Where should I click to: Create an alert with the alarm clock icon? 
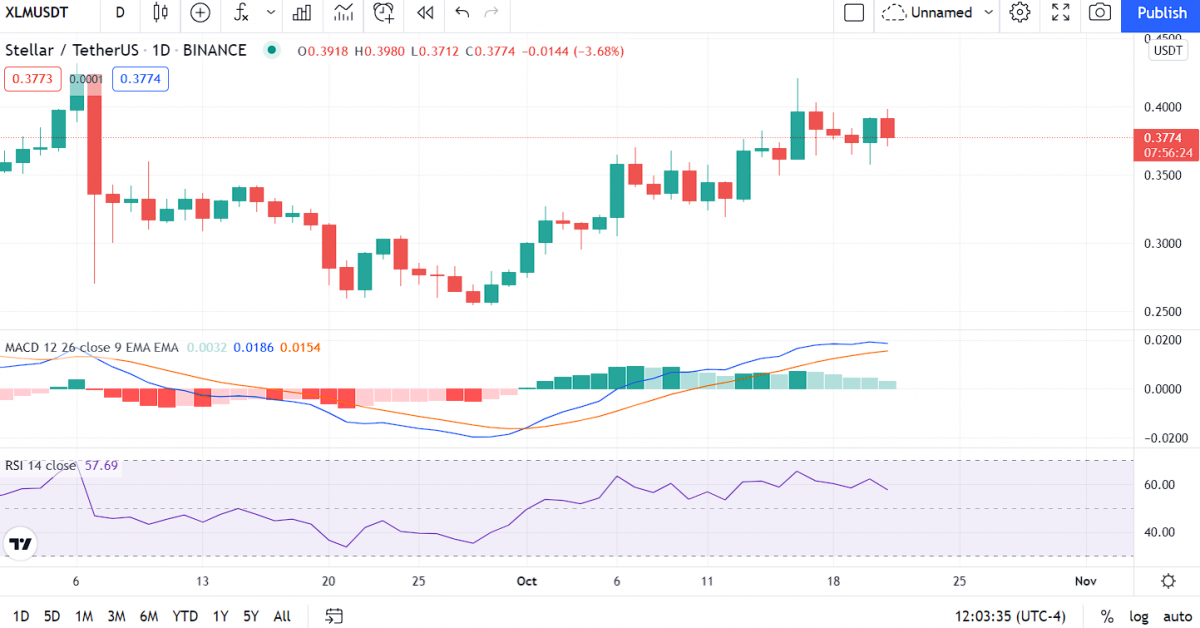coord(383,13)
